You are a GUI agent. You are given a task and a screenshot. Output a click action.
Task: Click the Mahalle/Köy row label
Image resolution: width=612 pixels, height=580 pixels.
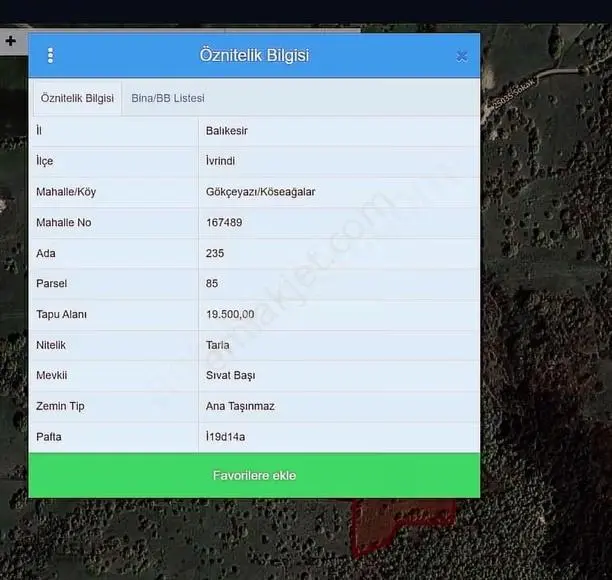(66, 192)
